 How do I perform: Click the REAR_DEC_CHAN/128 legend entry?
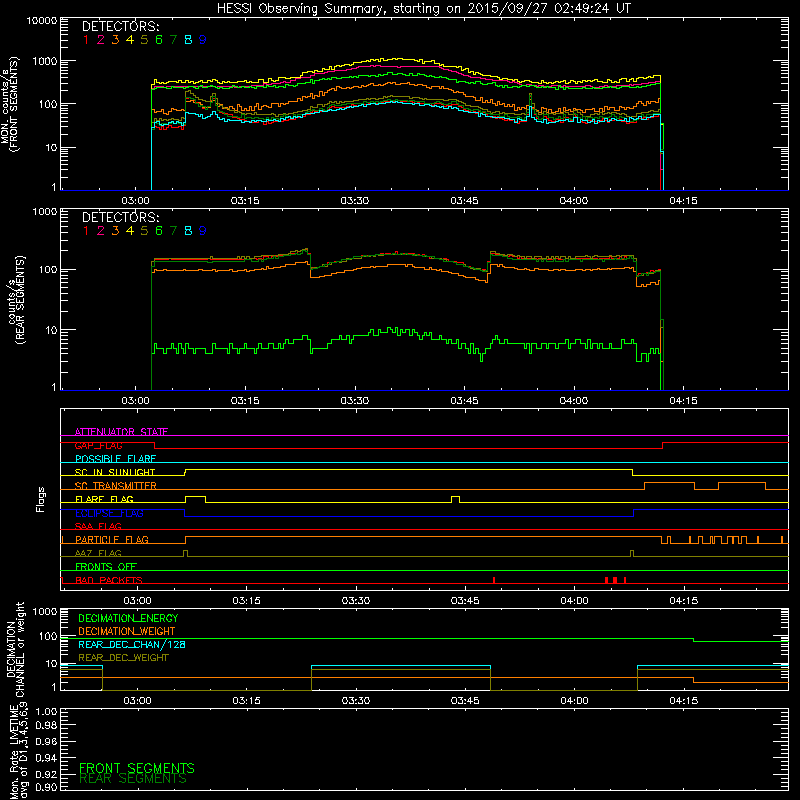(x=132, y=644)
